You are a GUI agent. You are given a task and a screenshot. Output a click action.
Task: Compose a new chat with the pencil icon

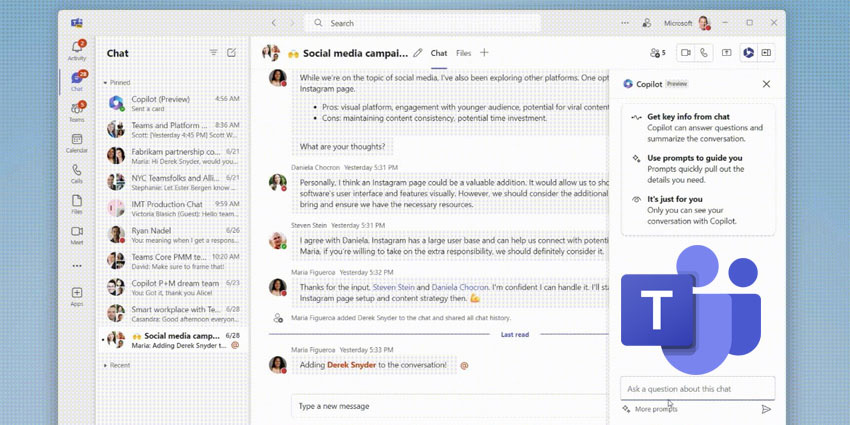coord(232,53)
